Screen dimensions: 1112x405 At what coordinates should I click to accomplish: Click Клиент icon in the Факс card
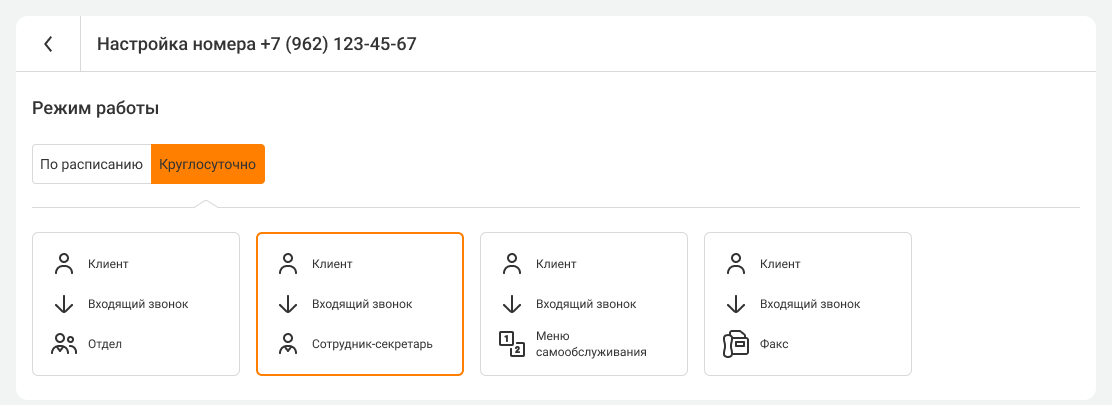click(x=736, y=264)
